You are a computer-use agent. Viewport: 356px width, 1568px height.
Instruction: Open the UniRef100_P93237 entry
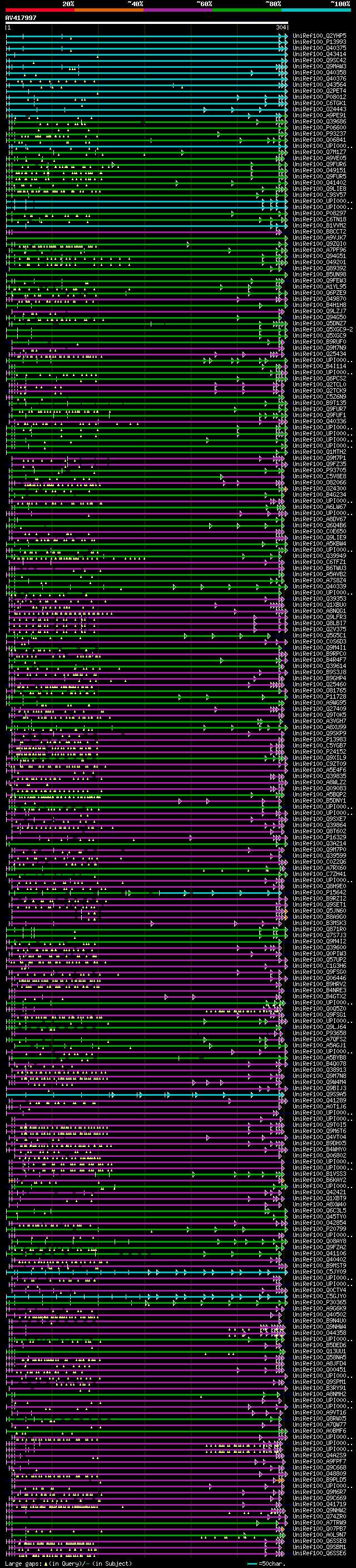319,134
